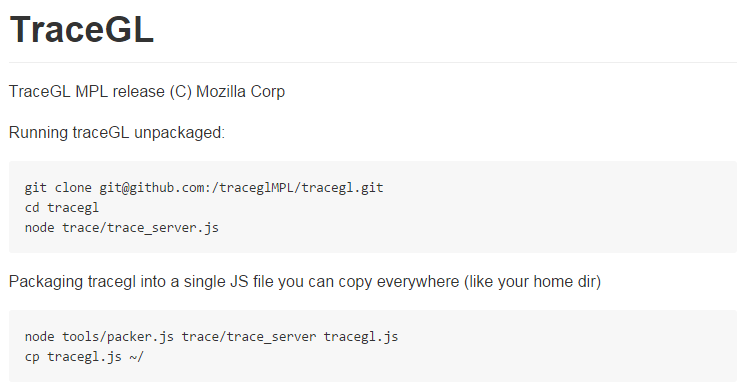Click the TraceGL main heading
Image resolution: width=747 pixels, height=389 pixels.
pyautogui.click(x=81, y=30)
